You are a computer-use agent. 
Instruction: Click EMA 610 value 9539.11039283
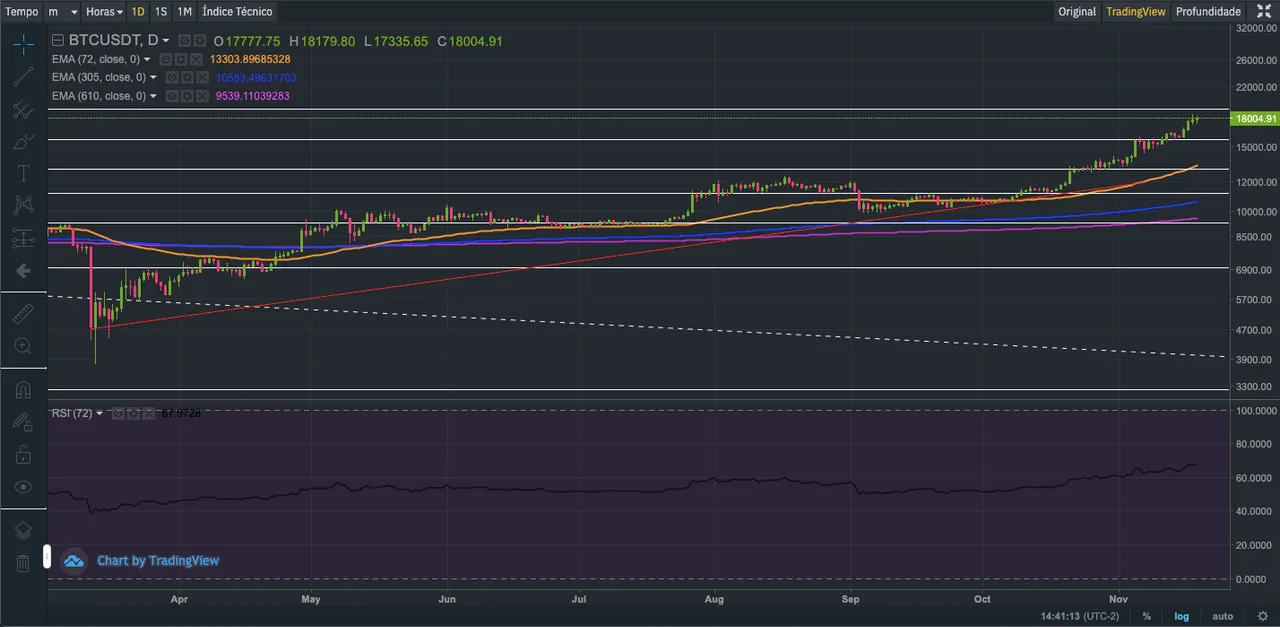click(x=253, y=96)
